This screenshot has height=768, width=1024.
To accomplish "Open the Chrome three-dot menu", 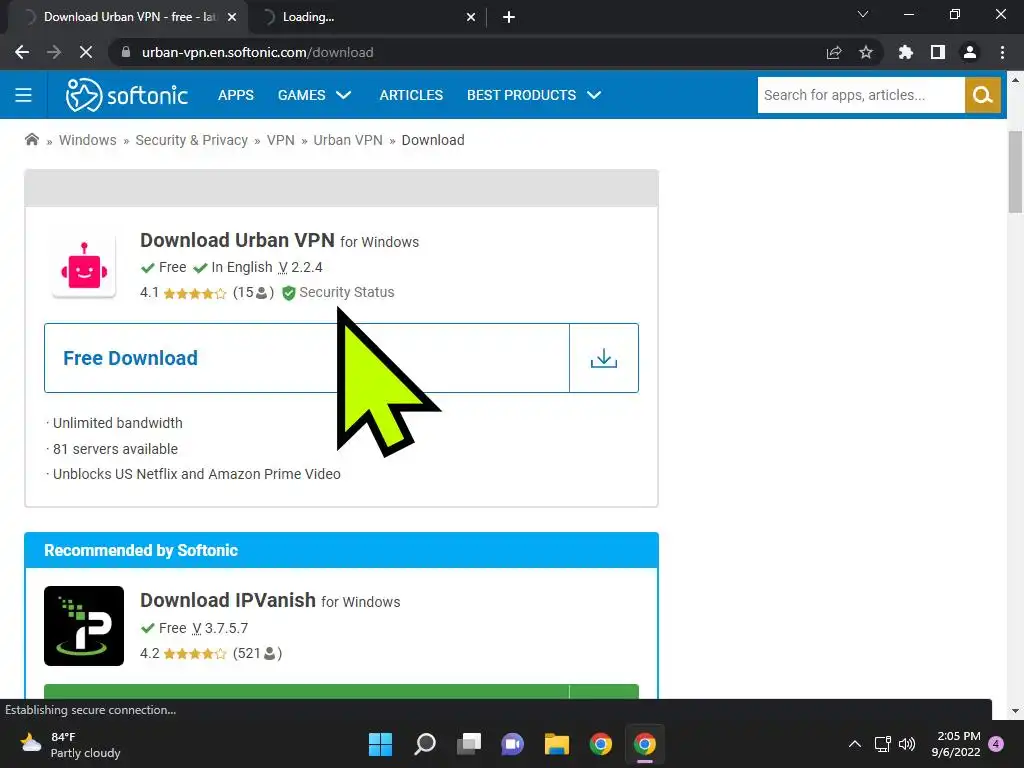I will point(1002,52).
